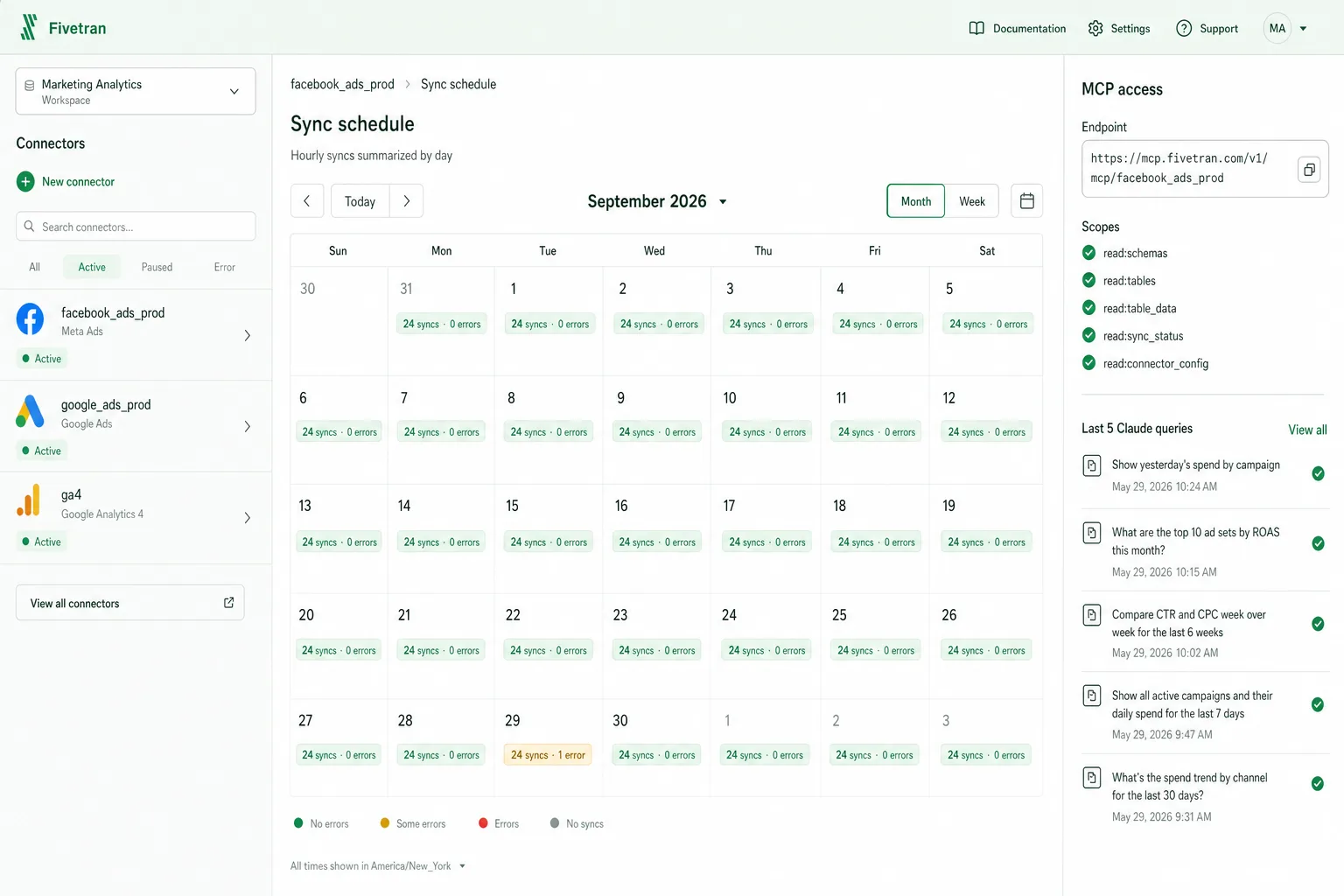The width and height of the screenshot is (1344, 896).
Task: Click document icon for top 10 ad sets query
Action: tap(1092, 533)
